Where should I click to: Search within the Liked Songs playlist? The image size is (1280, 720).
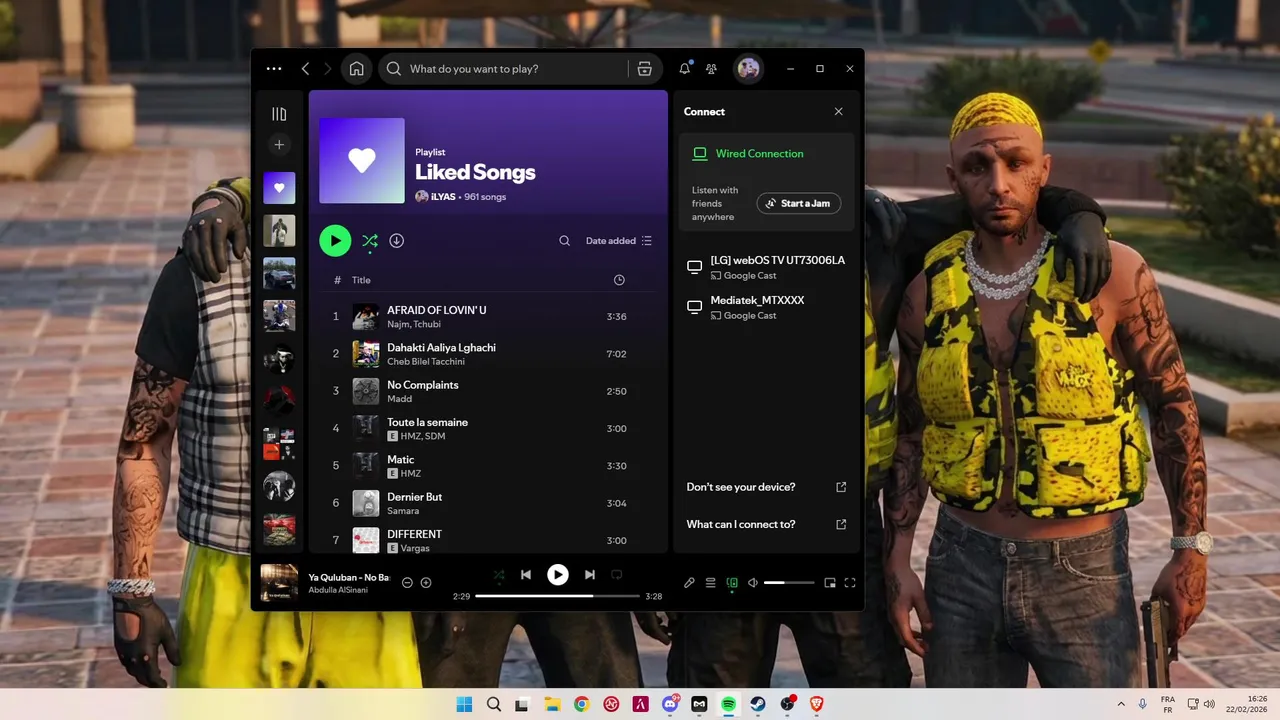tap(564, 241)
